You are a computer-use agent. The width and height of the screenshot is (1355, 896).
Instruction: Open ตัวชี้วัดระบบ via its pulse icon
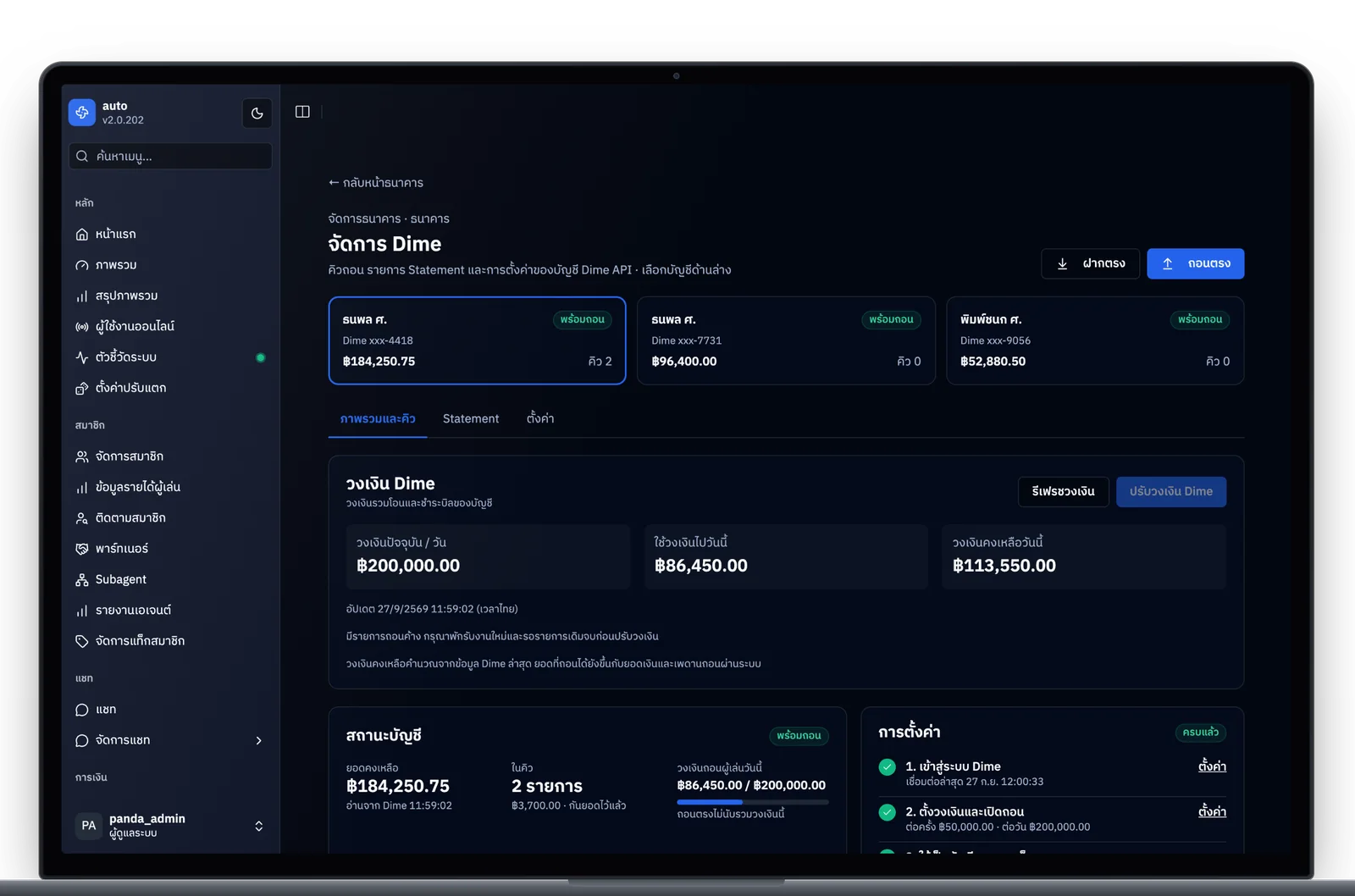[82, 357]
